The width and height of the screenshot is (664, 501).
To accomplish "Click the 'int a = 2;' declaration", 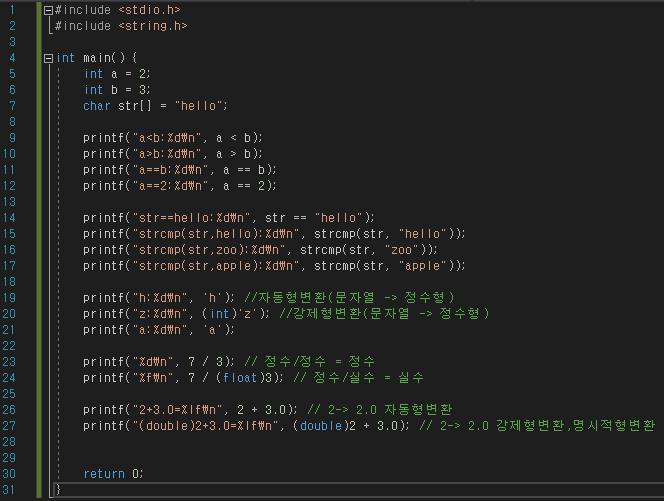I will pyautogui.click(x=117, y=74).
